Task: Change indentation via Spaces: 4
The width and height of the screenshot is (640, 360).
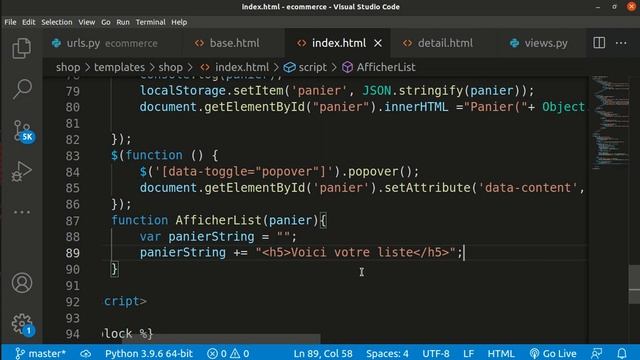Action: pos(387,353)
